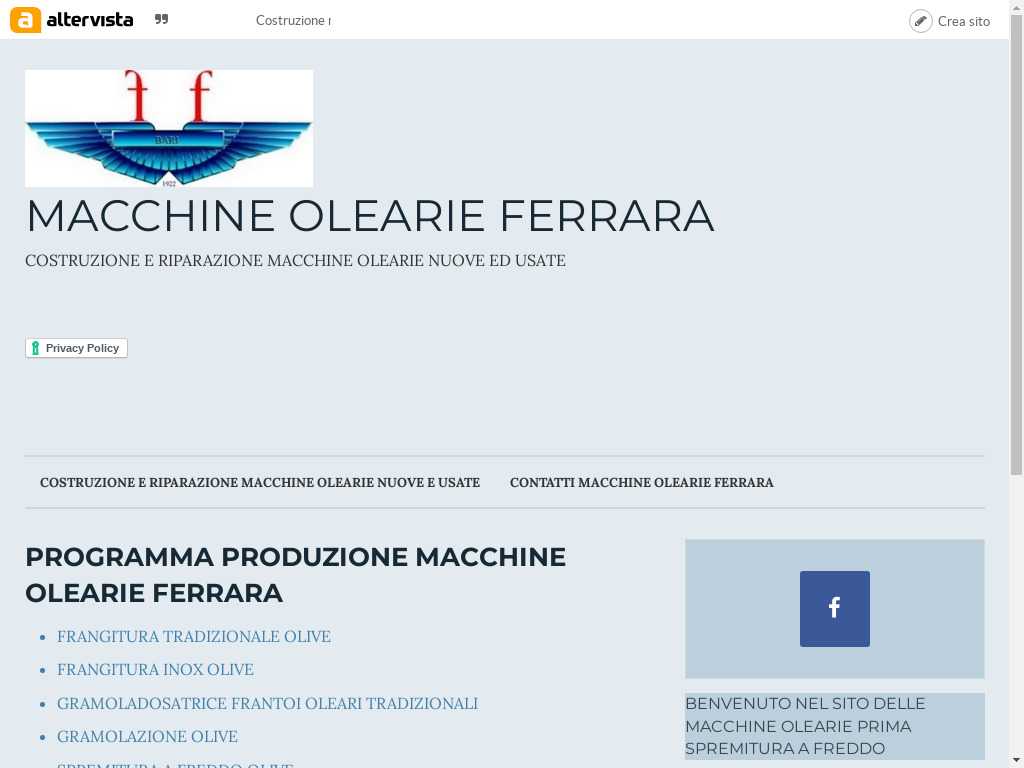This screenshot has height=768, width=1024.
Task: Click the winged FF Bari logo image
Action: [x=169, y=128]
